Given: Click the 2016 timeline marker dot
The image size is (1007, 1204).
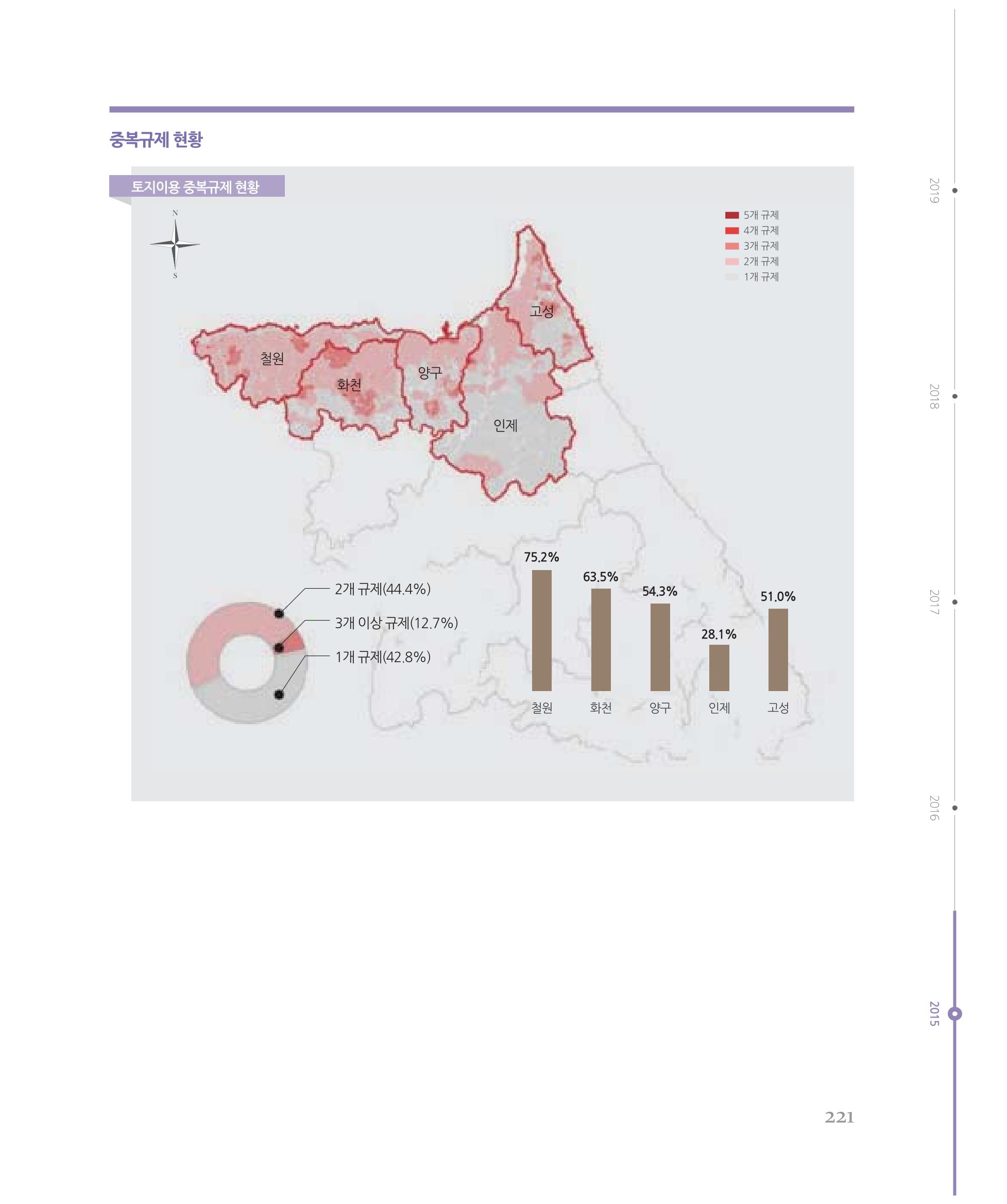Looking at the screenshot, I should [955, 808].
